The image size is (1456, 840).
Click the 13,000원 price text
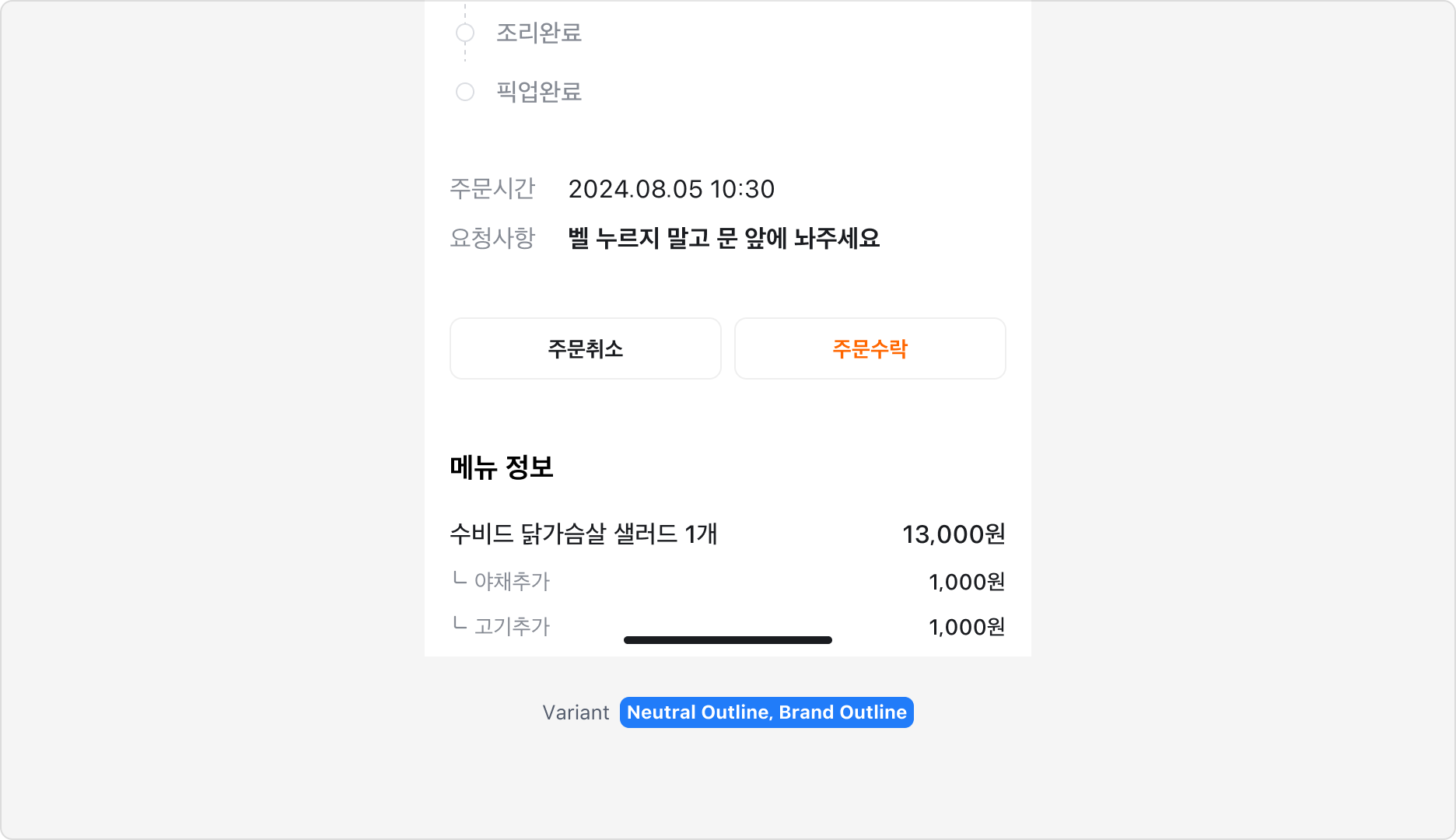click(954, 534)
